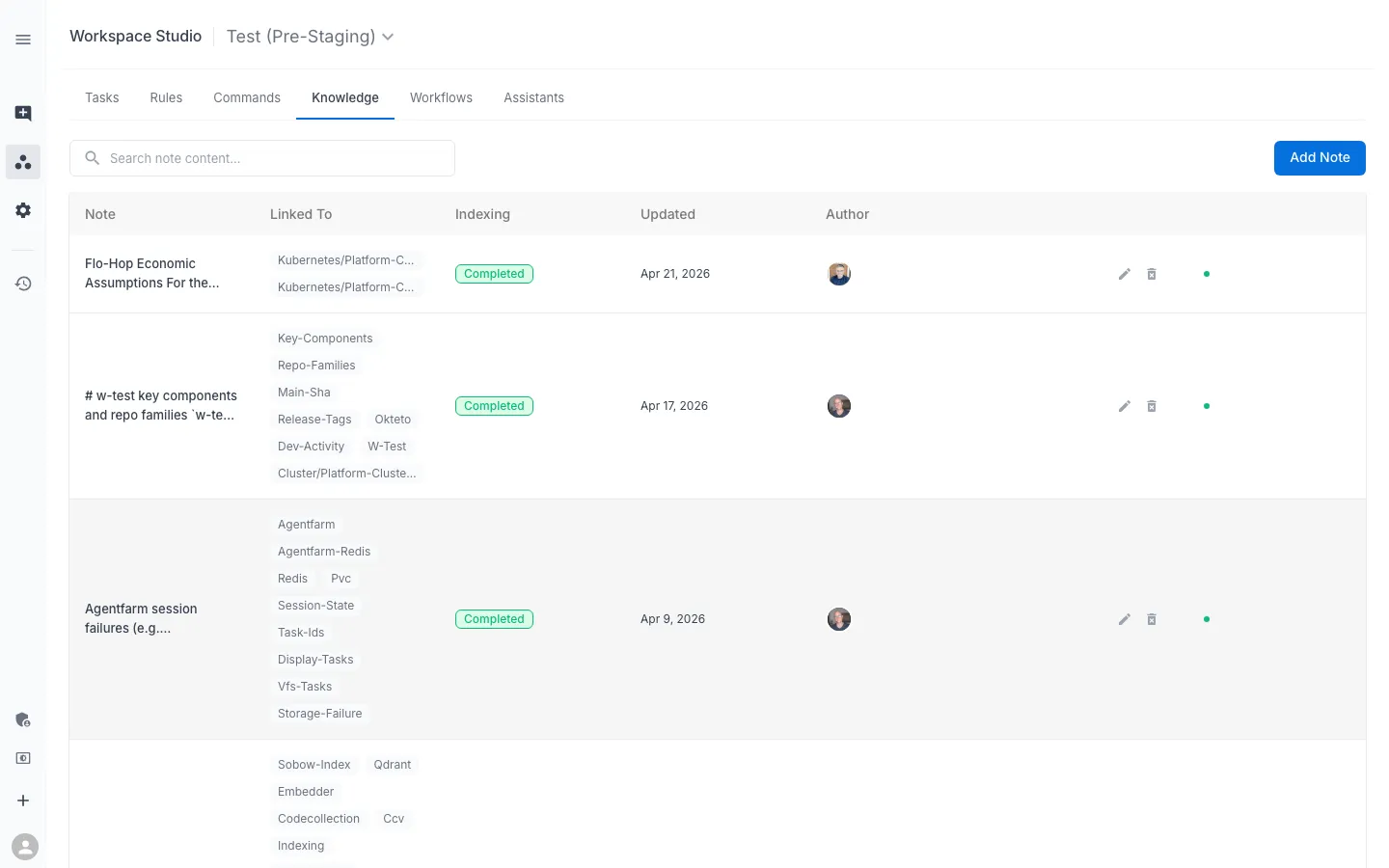Select the Knowledge tab
The height and width of the screenshot is (868, 1389).
pyautogui.click(x=345, y=97)
